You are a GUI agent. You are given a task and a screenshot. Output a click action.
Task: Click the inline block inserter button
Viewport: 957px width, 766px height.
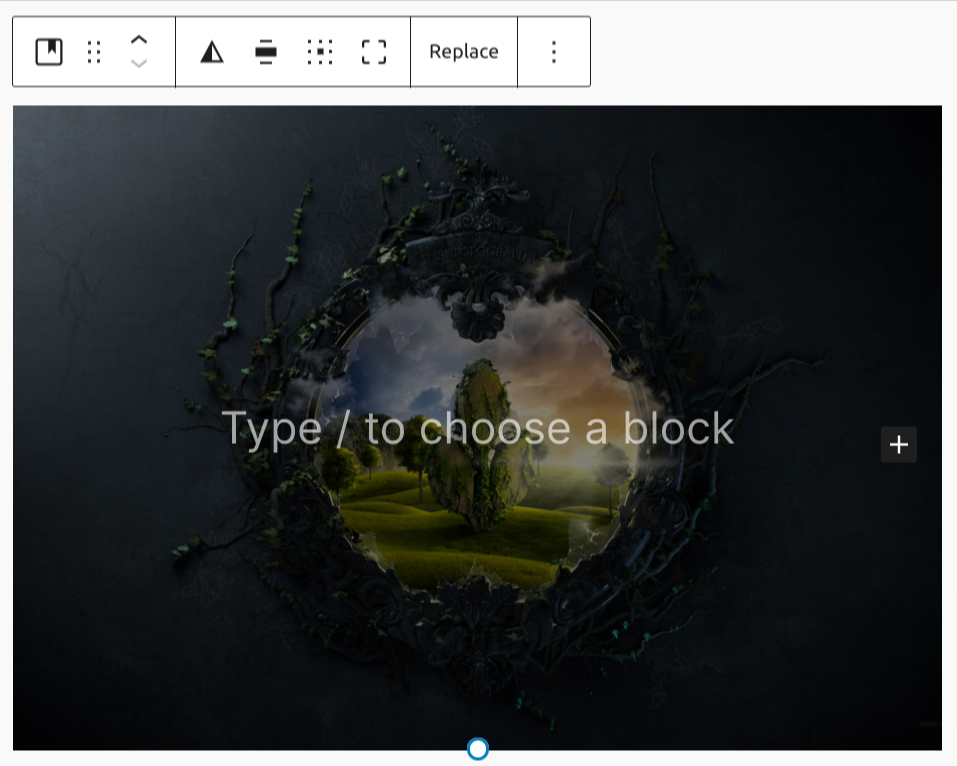tap(898, 445)
